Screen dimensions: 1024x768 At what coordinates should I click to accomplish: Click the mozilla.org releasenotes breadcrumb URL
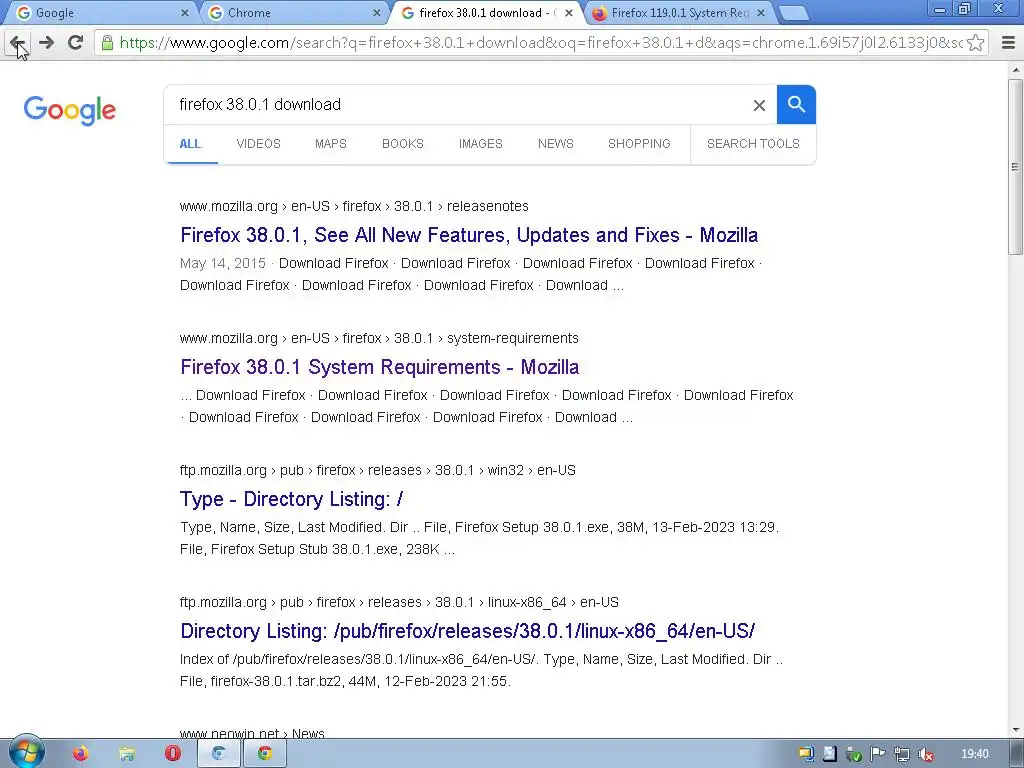point(354,206)
